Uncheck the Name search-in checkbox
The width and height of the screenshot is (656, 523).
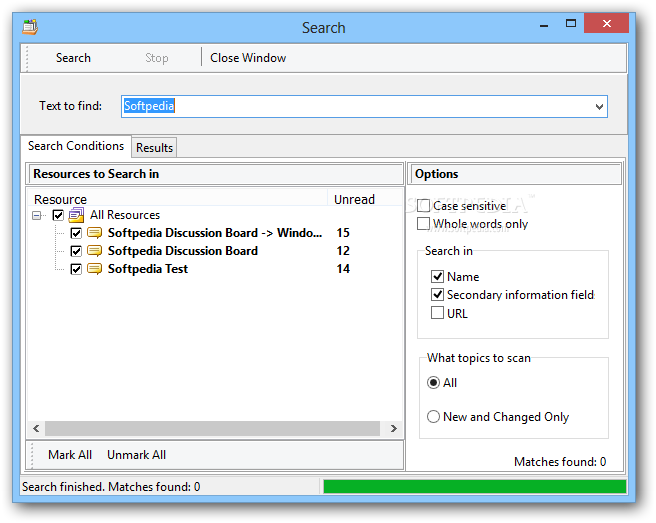(x=437, y=277)
